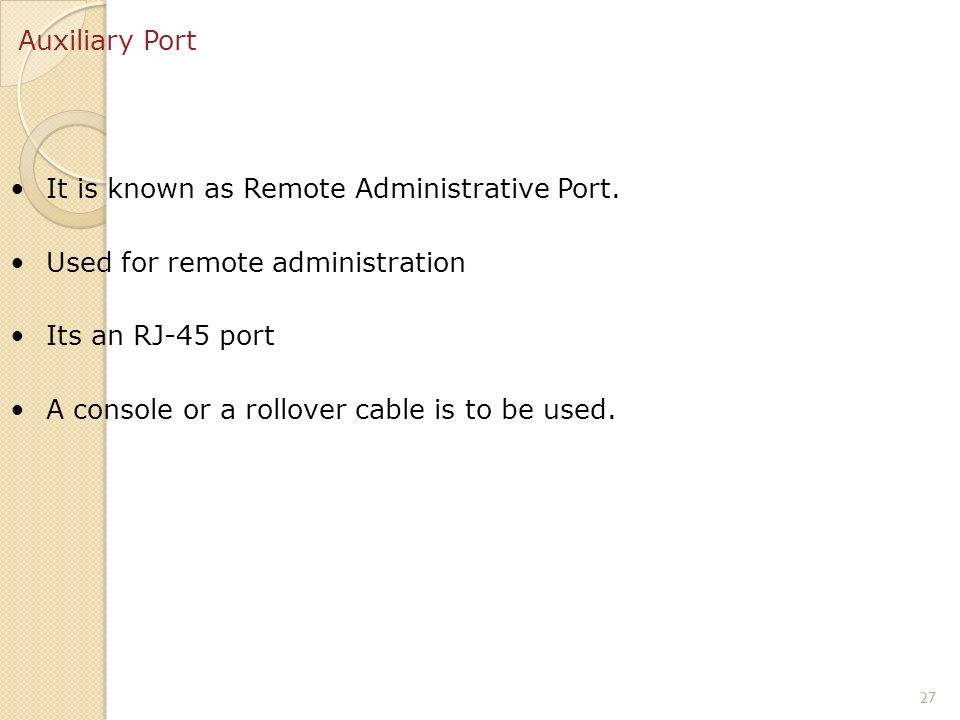Click the word "used." ending last bullet

(579, 409)
